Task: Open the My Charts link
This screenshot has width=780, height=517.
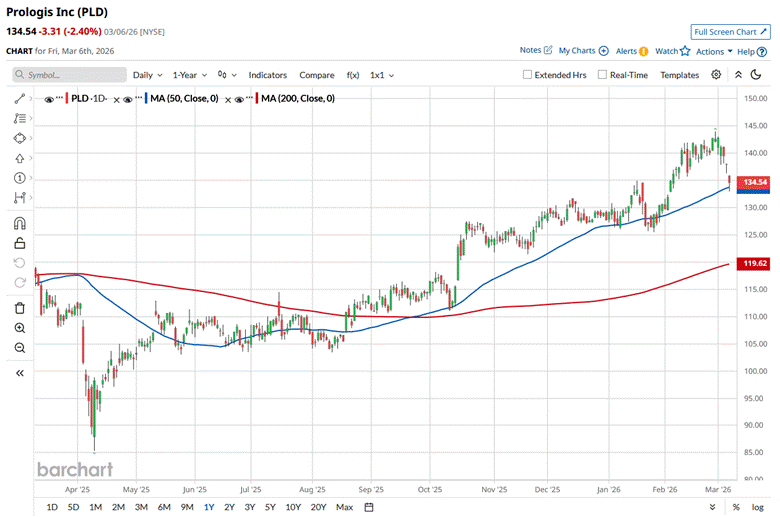Action: [583, 50]
